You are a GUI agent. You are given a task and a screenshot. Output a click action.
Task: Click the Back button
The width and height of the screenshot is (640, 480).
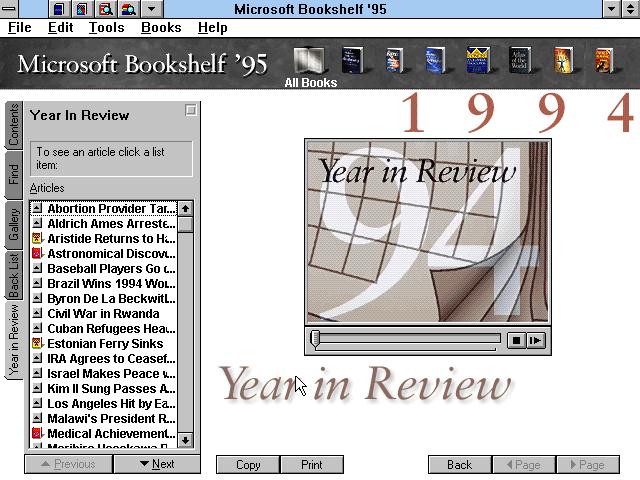460,464
